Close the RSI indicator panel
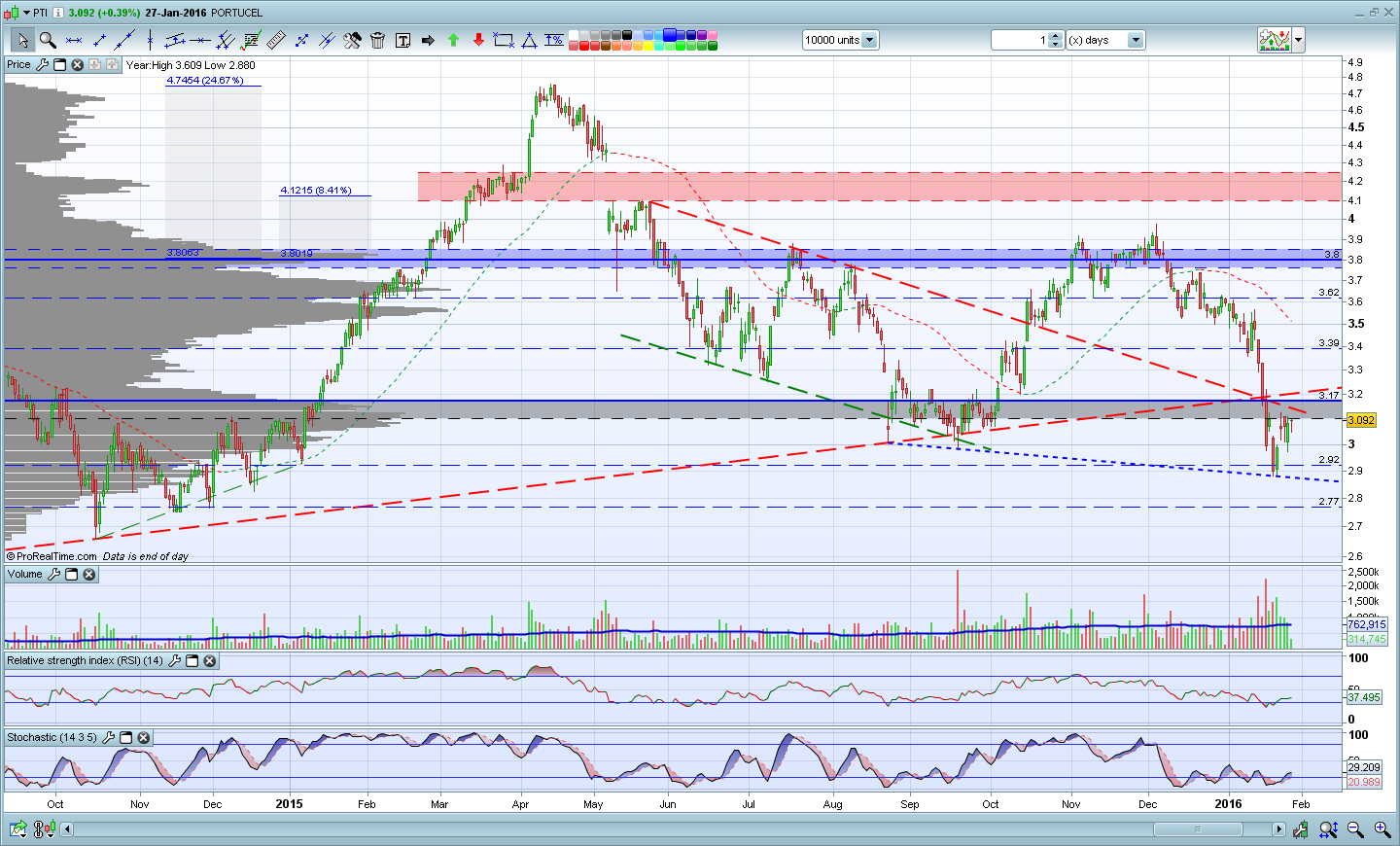 point(209,661)
